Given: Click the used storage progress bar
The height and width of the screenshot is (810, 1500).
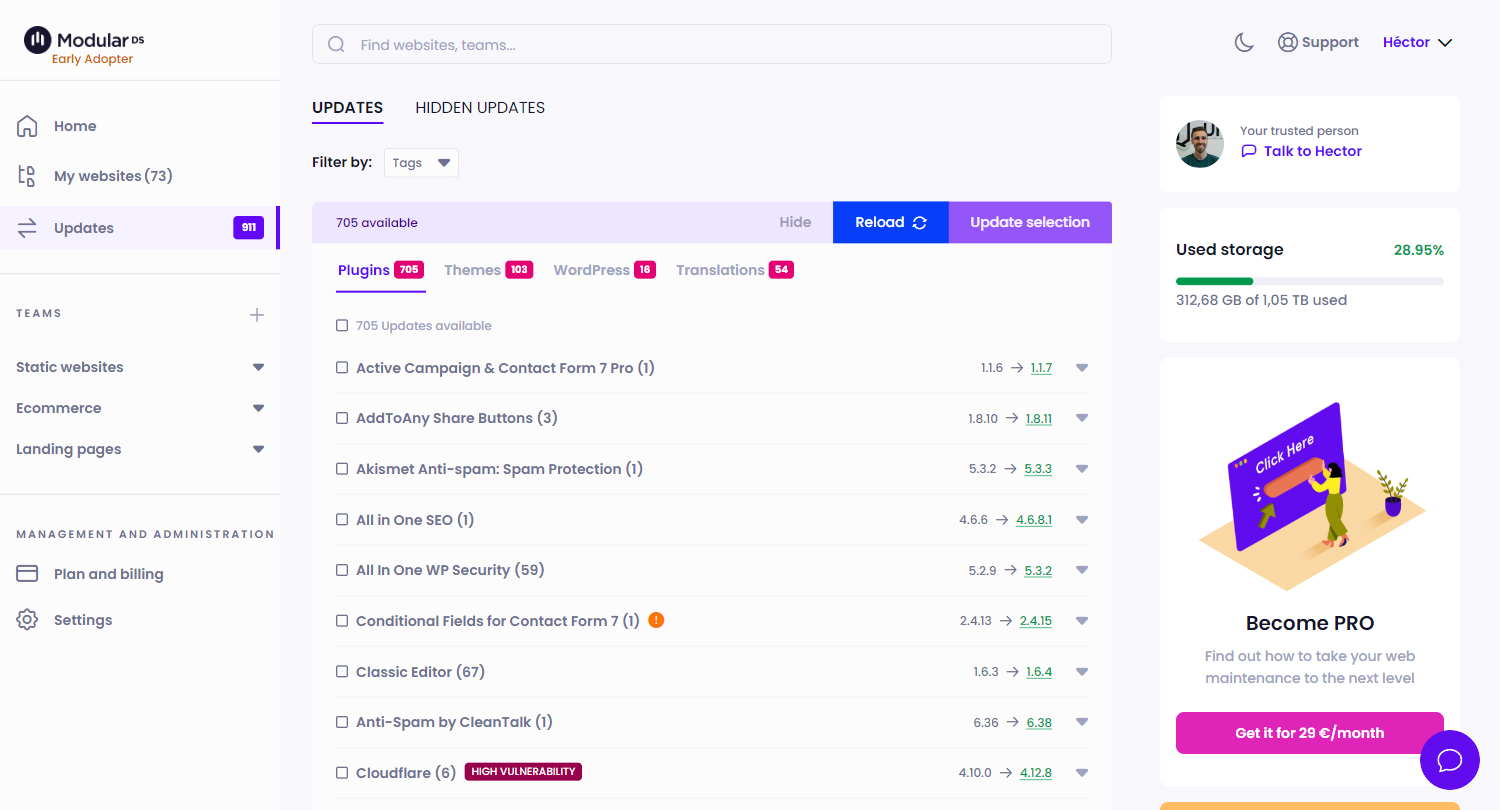Looking at the screenshot, I should tap(1309, 281).
